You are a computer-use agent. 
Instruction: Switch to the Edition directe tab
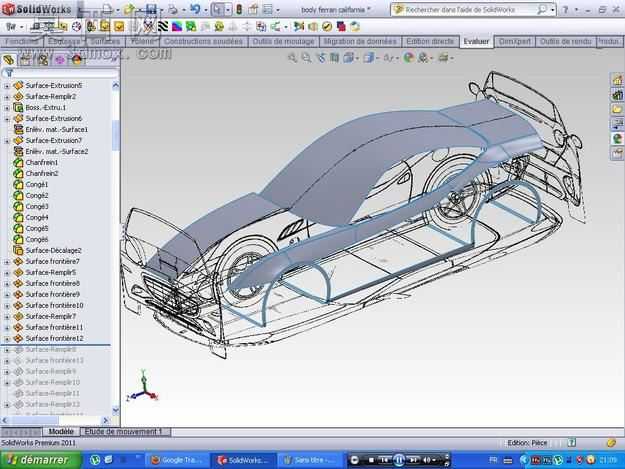[430, 41]
